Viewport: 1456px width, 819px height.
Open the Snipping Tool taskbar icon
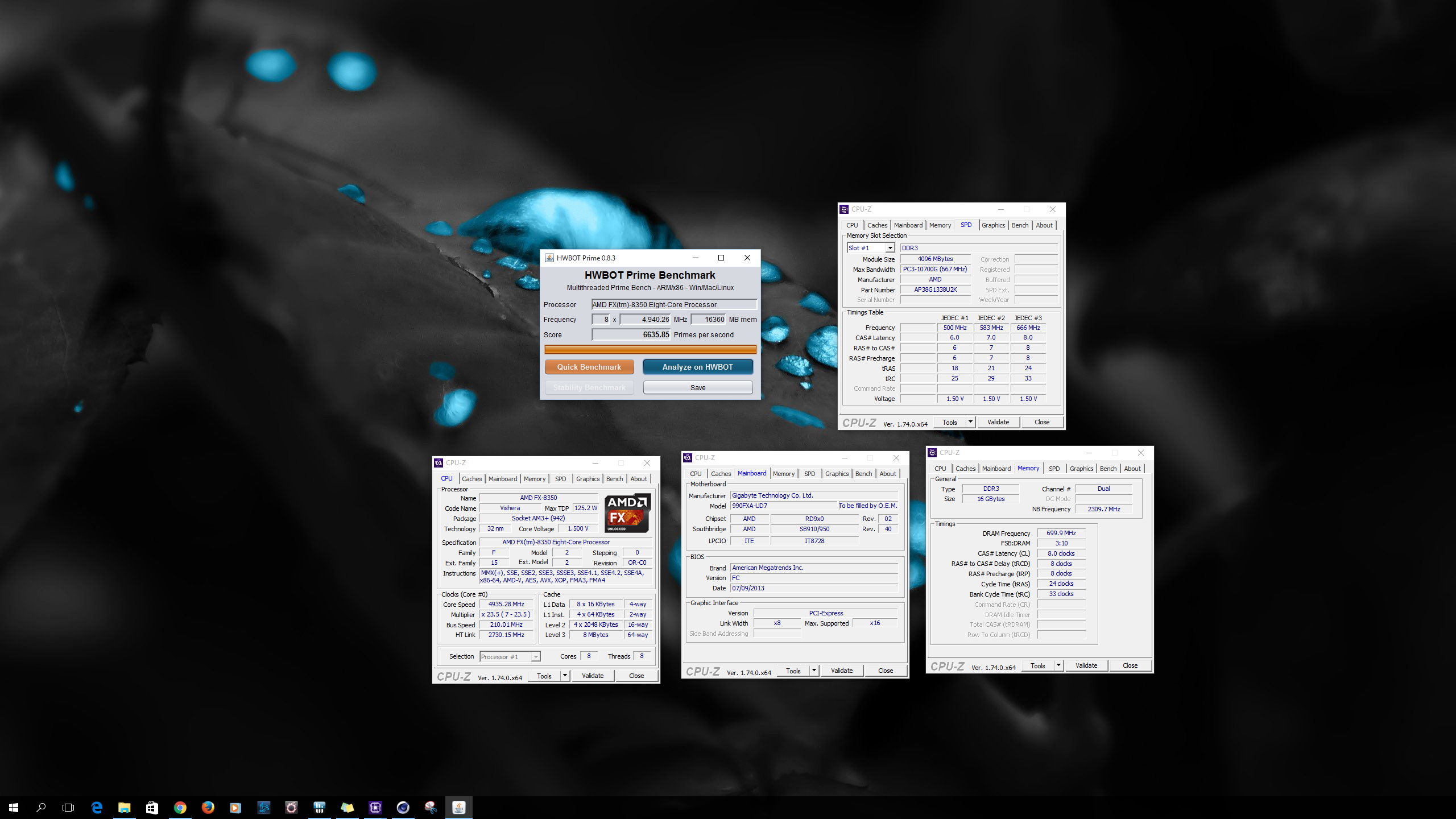pyautogui.click(x=431, y=807)
